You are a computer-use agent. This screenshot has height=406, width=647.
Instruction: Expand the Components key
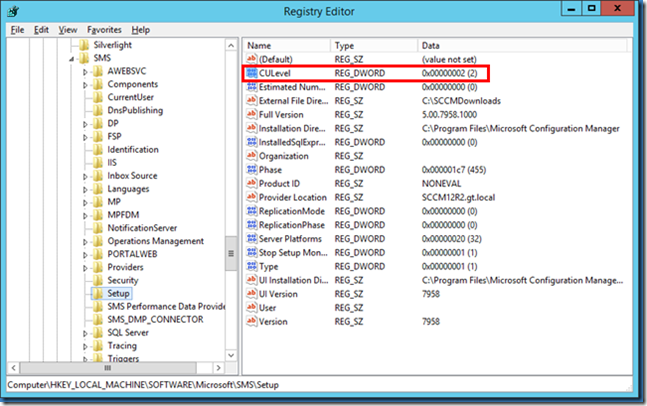(85, 85)
